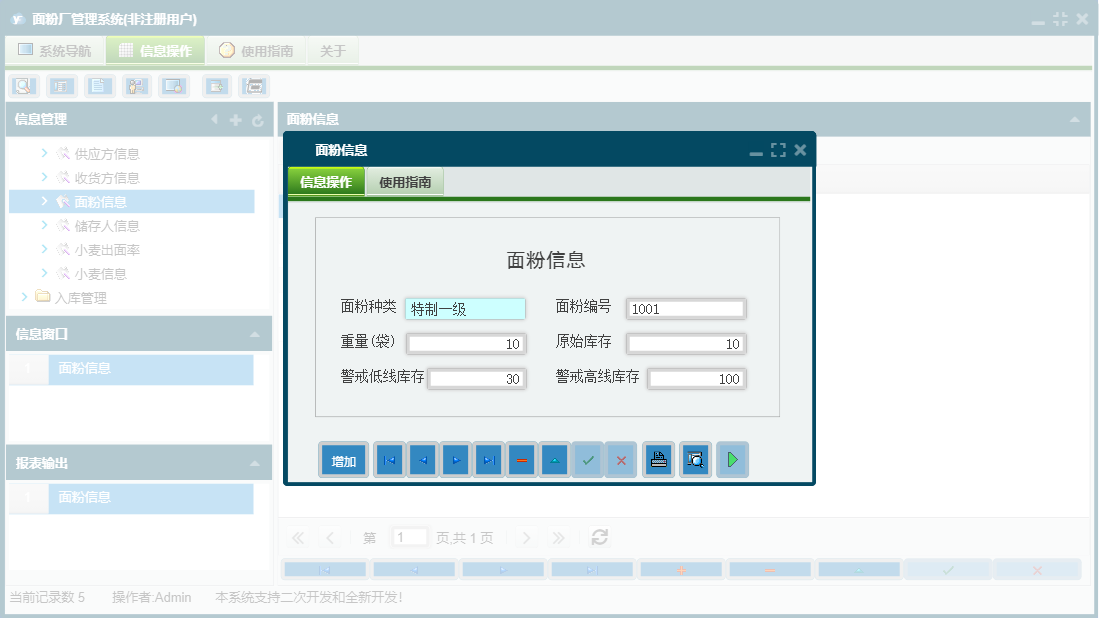The image size is (1099, 618).
Task: Click the magnifier search icon in the toolbar
Action: click(22, 86)
